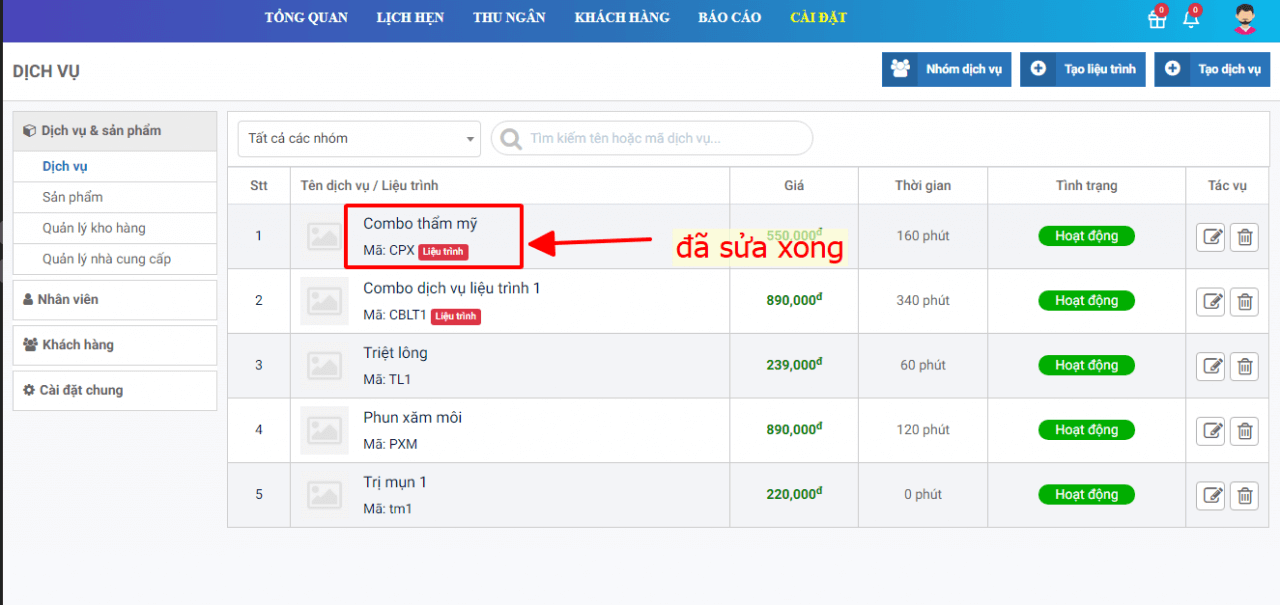Click the Nhóm dịch vụ button
1280x605 pixels.
(x=946, y=69)
